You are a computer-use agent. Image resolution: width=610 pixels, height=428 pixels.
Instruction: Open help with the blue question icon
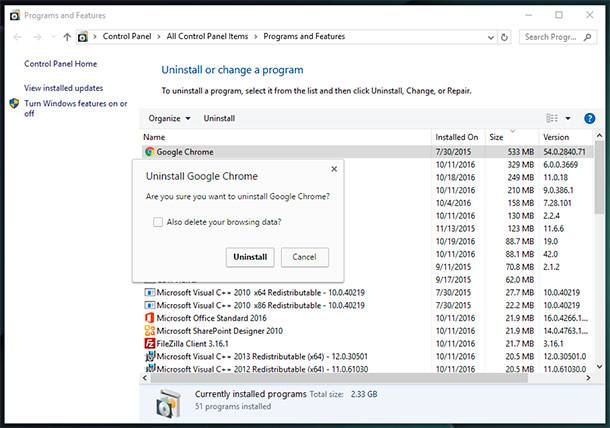click(x=589, y=118)
